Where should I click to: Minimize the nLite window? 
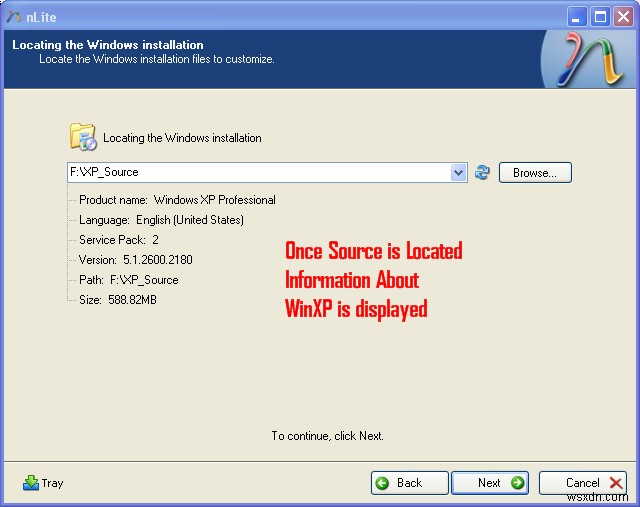click(x=577, y=17)
